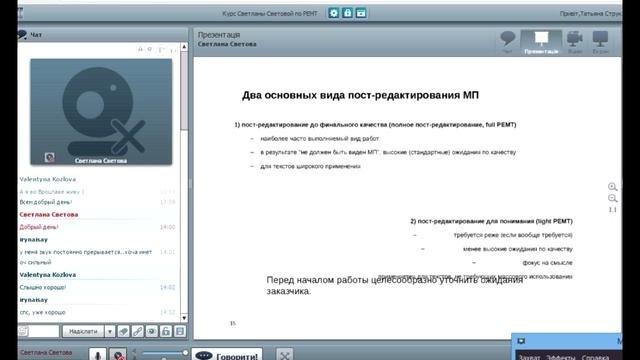This screenshot has width=640, height=360.
Task: Switch to the Video camera tab
Action: (574, 42)
